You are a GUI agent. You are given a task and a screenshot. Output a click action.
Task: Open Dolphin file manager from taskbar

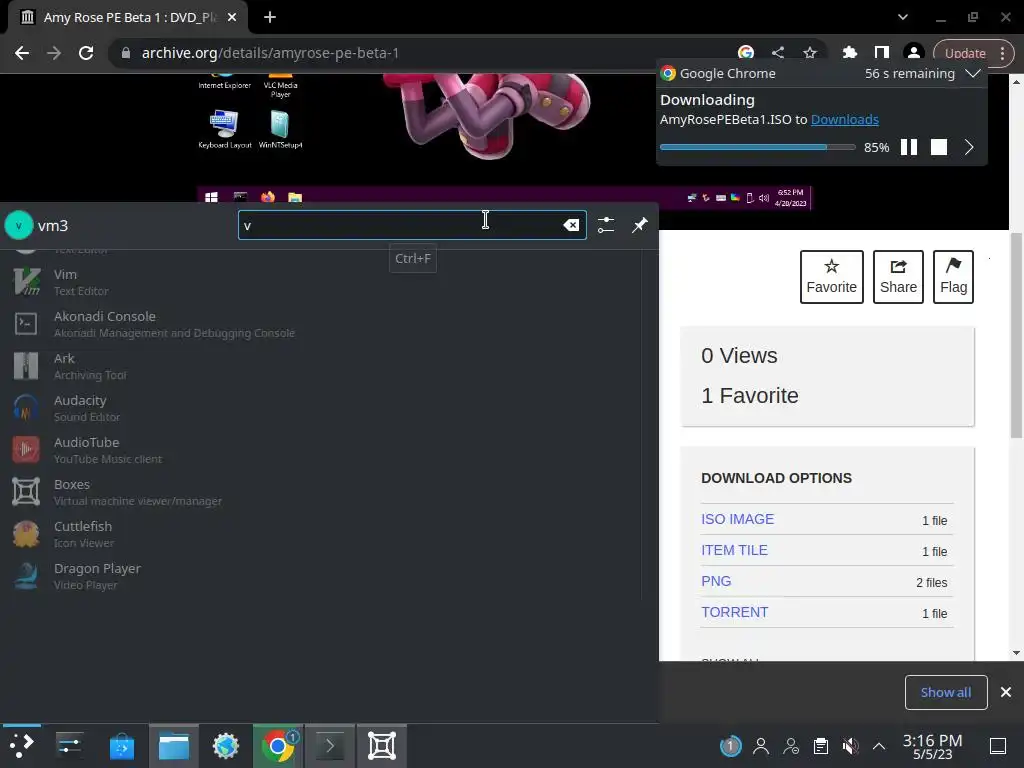(174, 746)
